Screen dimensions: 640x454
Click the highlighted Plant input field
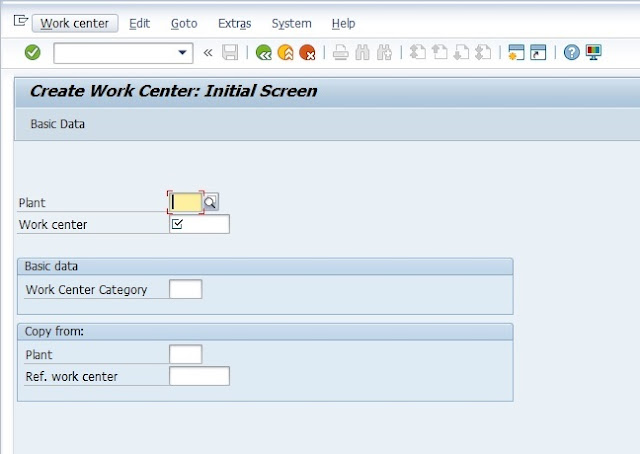coord(186,202)
